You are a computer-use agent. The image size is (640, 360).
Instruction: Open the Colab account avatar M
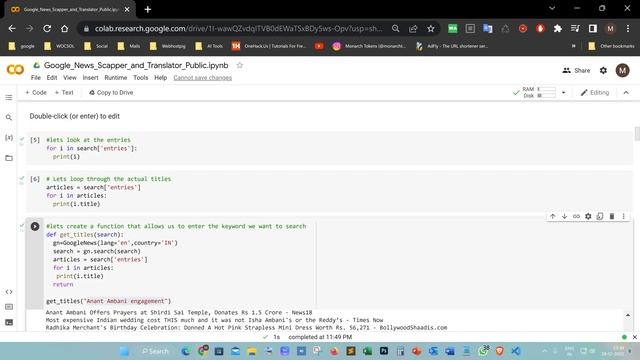pos(622,70)
